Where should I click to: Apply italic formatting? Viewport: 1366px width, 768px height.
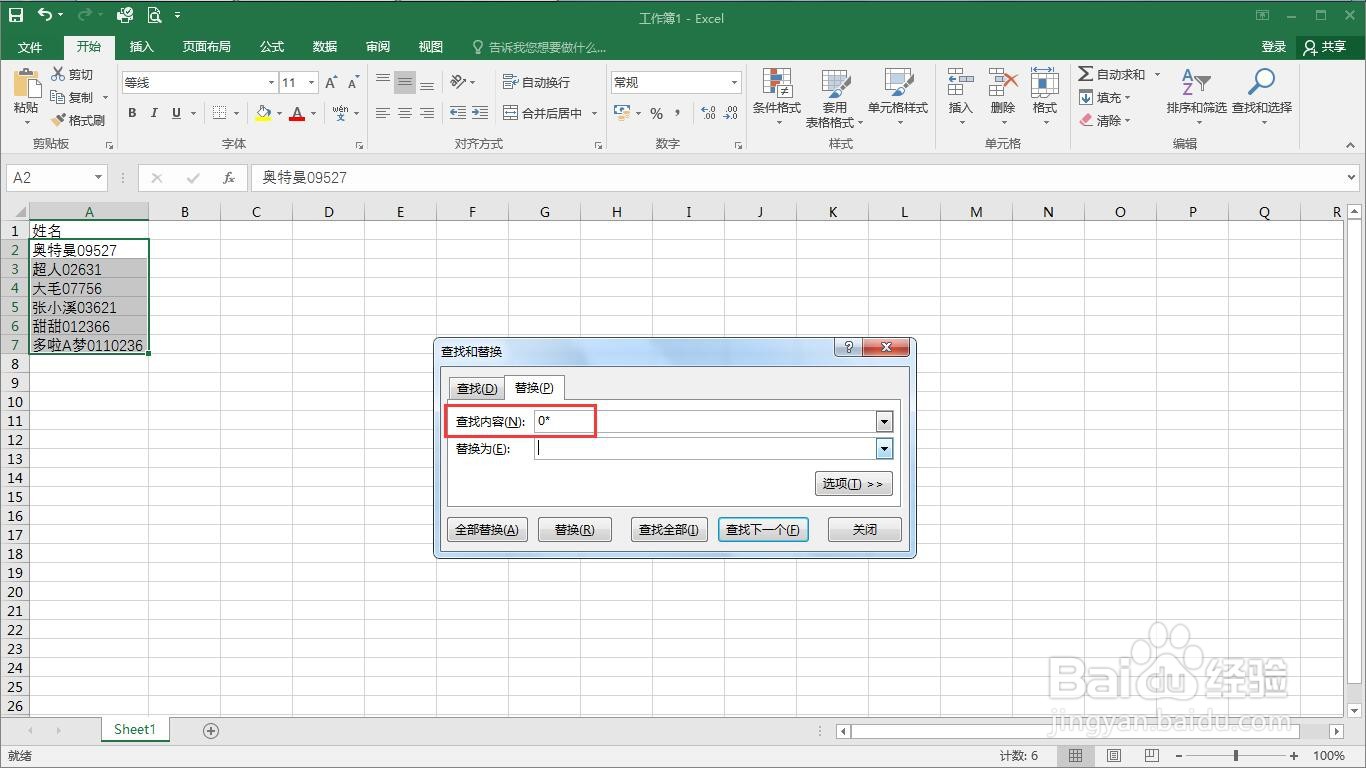coord(153,112)
